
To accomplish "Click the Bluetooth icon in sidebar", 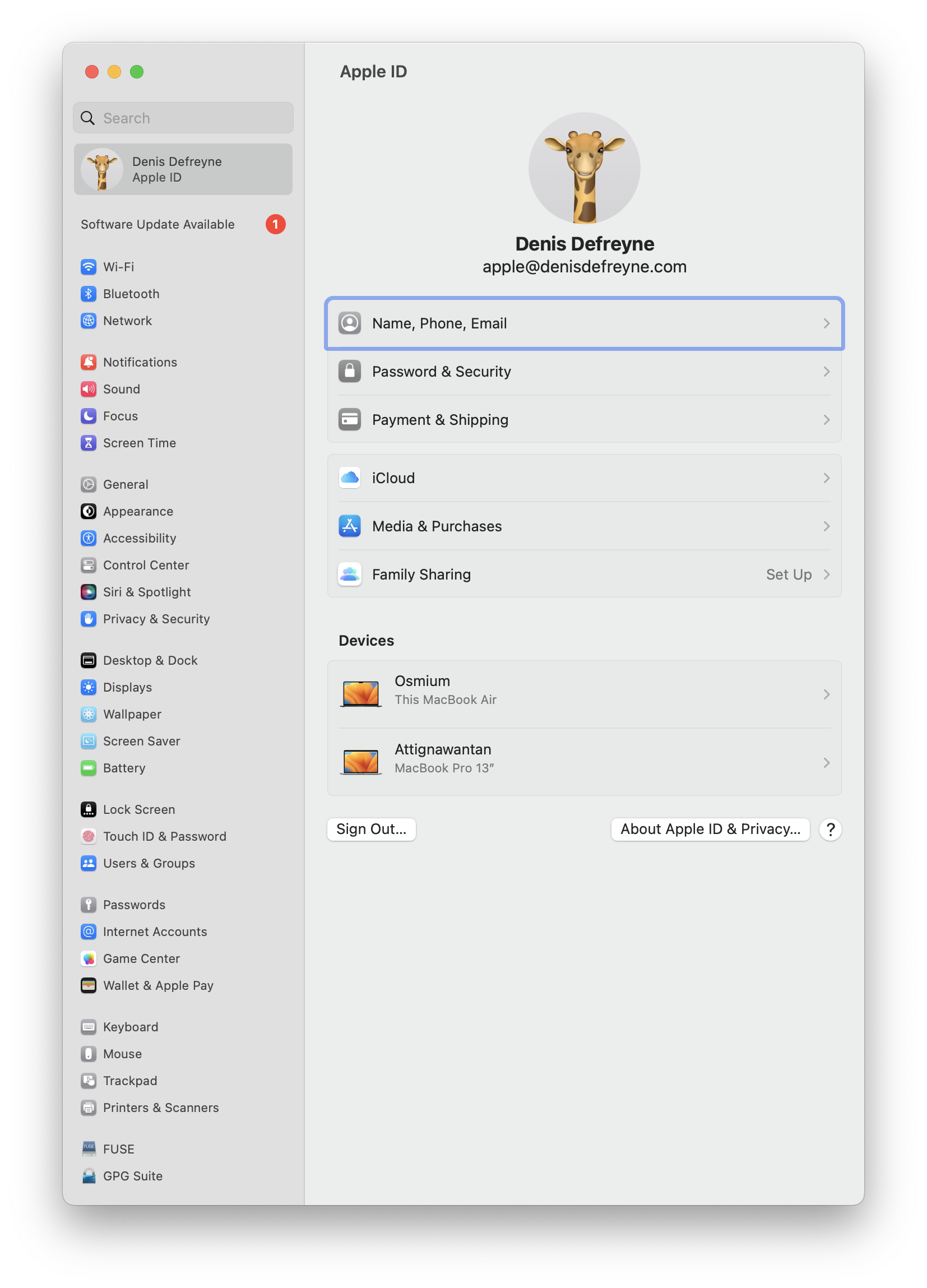I will click(89, 294).
